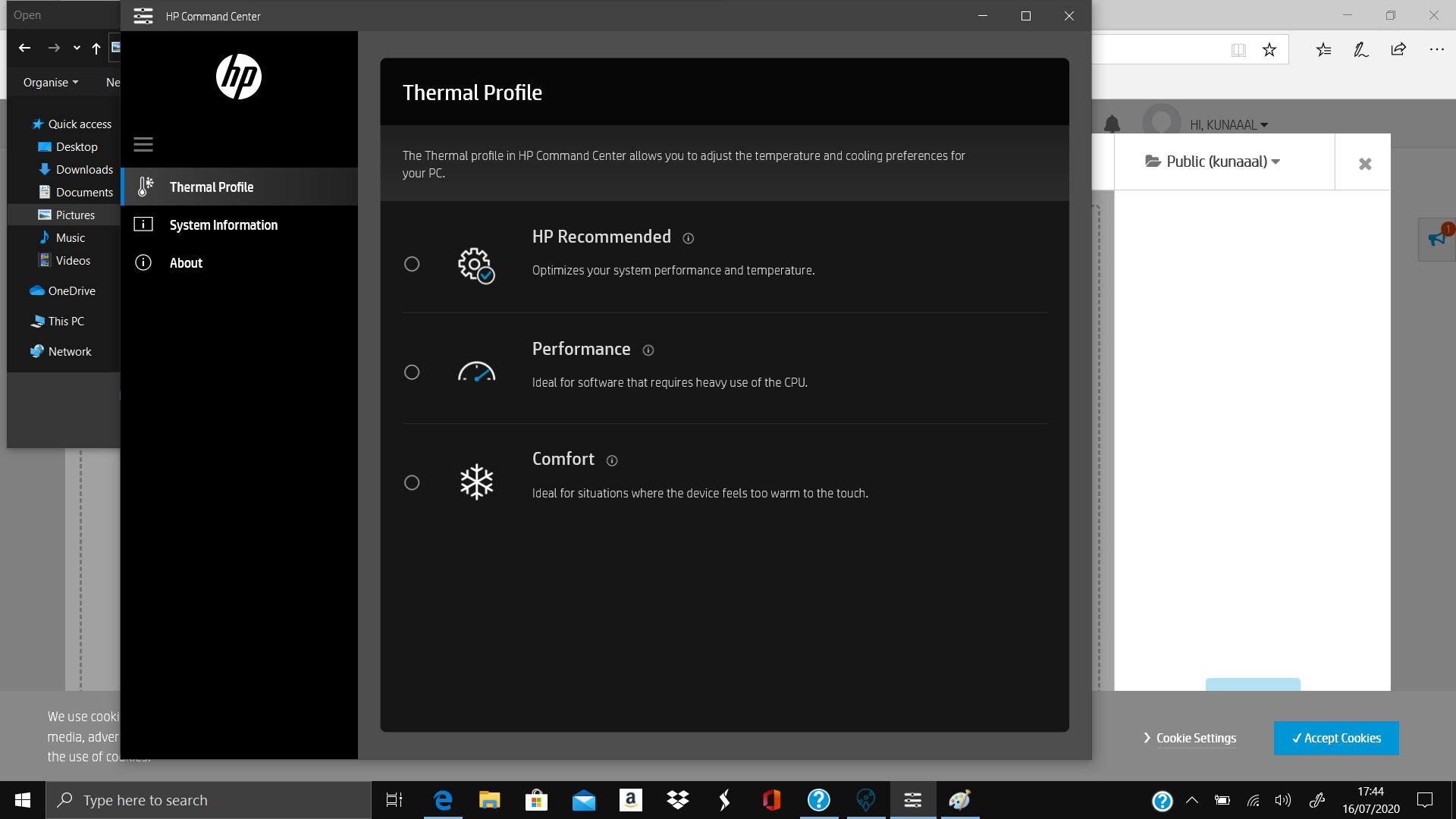The image size is (1456, 819).
Task: Open Cookie Settings
Action: 1195,738
